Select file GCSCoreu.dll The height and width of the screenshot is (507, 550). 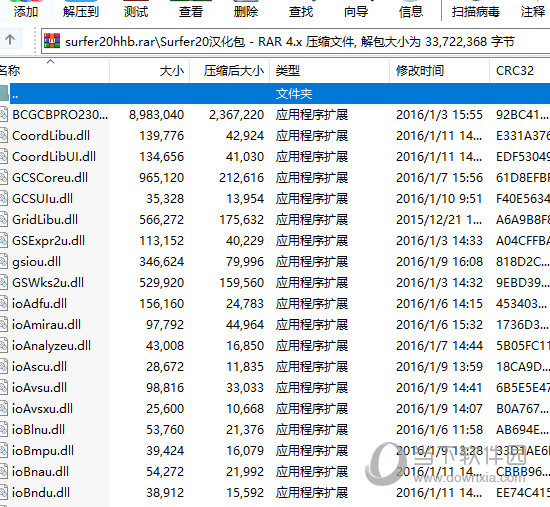pos(50,178)
